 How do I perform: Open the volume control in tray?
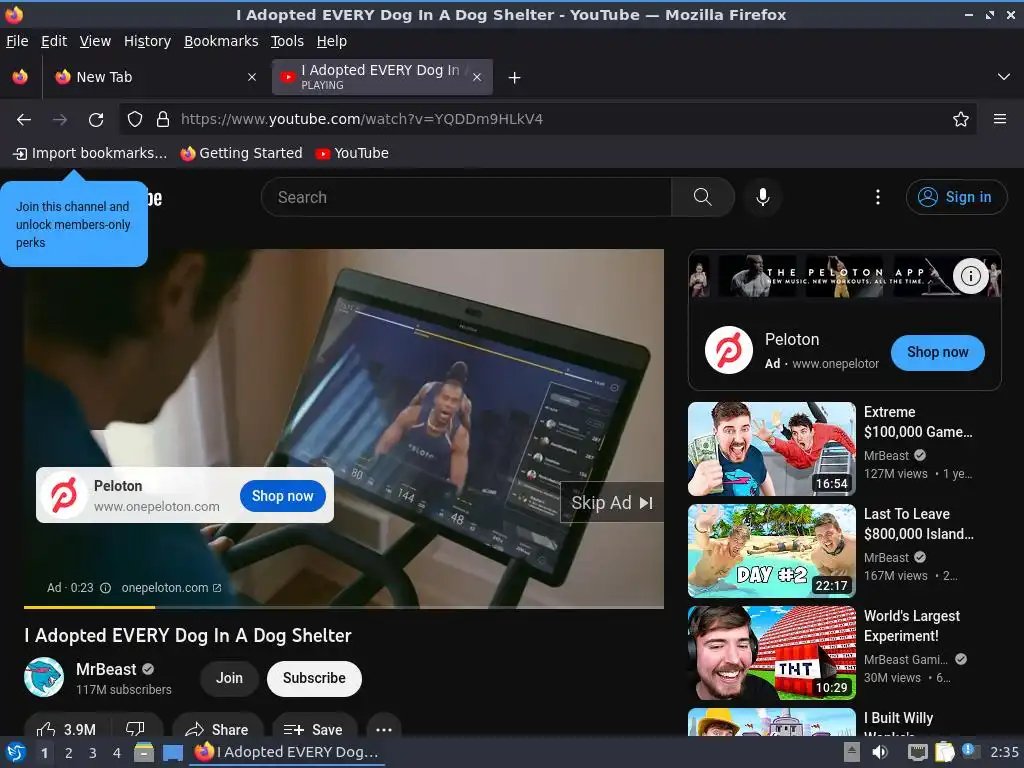pyautogui.click(x=880, y=752)
